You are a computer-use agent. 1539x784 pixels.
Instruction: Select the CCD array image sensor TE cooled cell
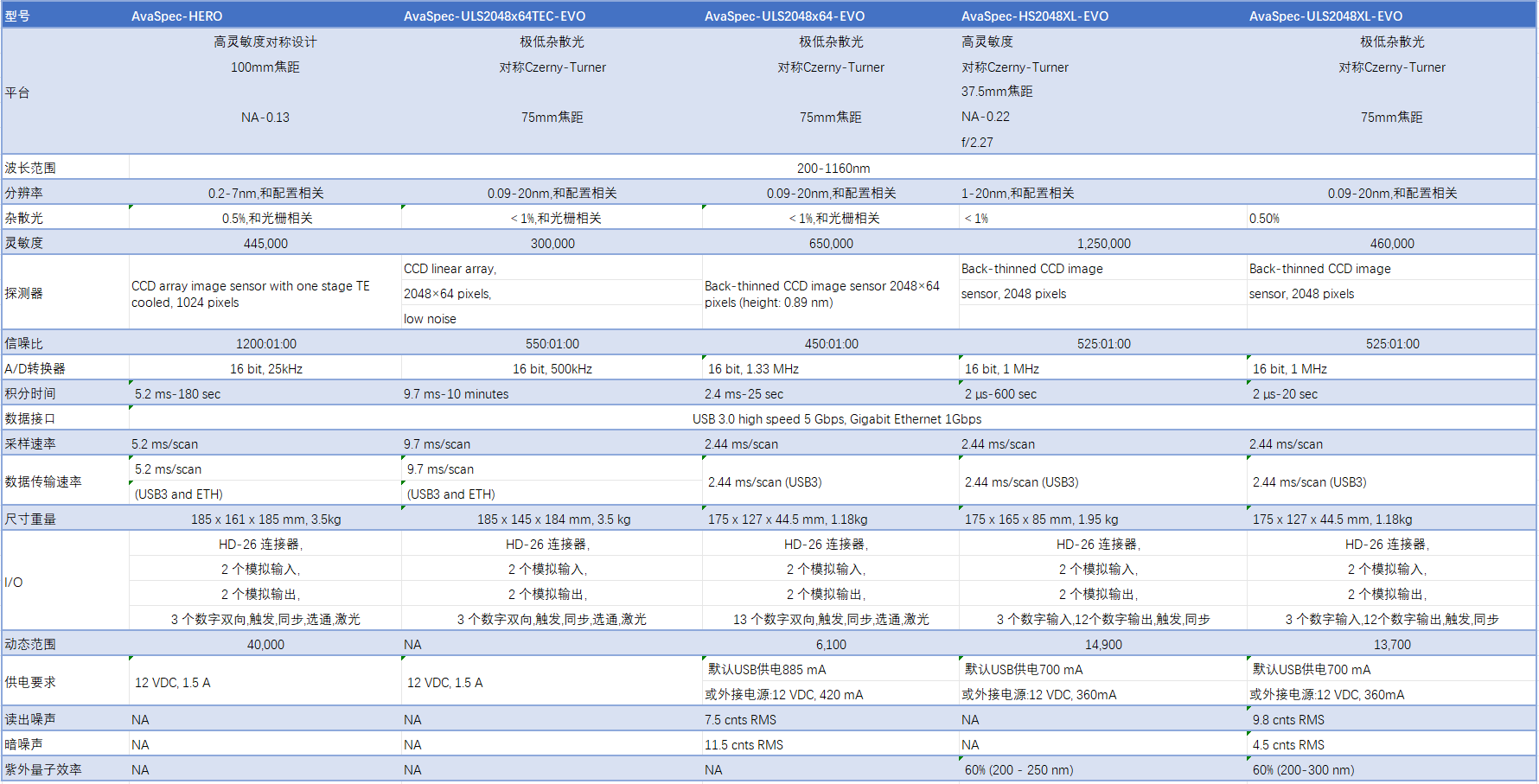(265, 293)
